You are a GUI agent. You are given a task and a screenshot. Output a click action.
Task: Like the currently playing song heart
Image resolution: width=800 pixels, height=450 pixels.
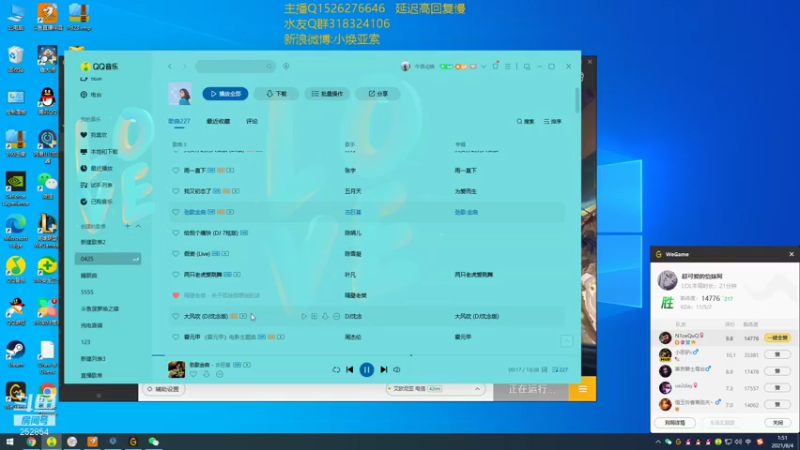point(193,374)
